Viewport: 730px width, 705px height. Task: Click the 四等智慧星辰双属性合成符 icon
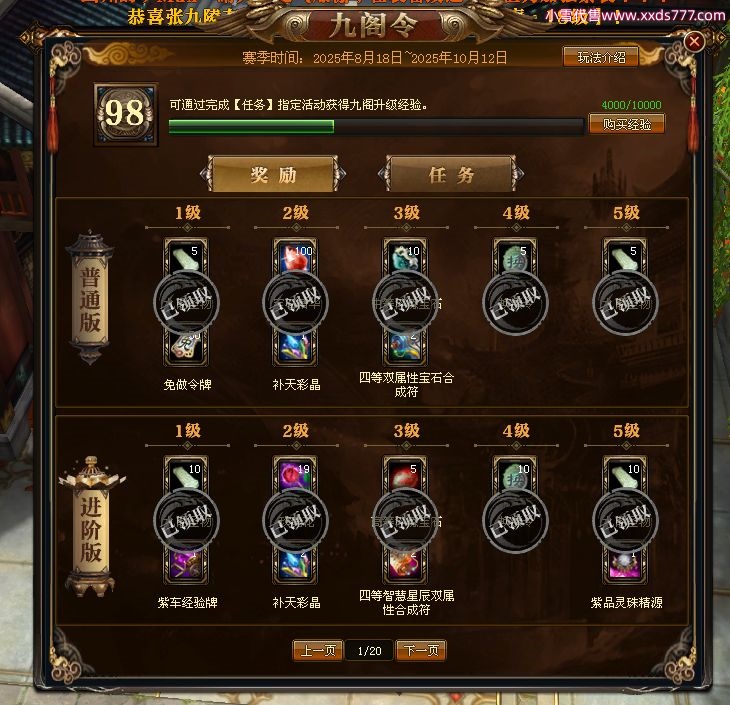(x=405, y=566)
